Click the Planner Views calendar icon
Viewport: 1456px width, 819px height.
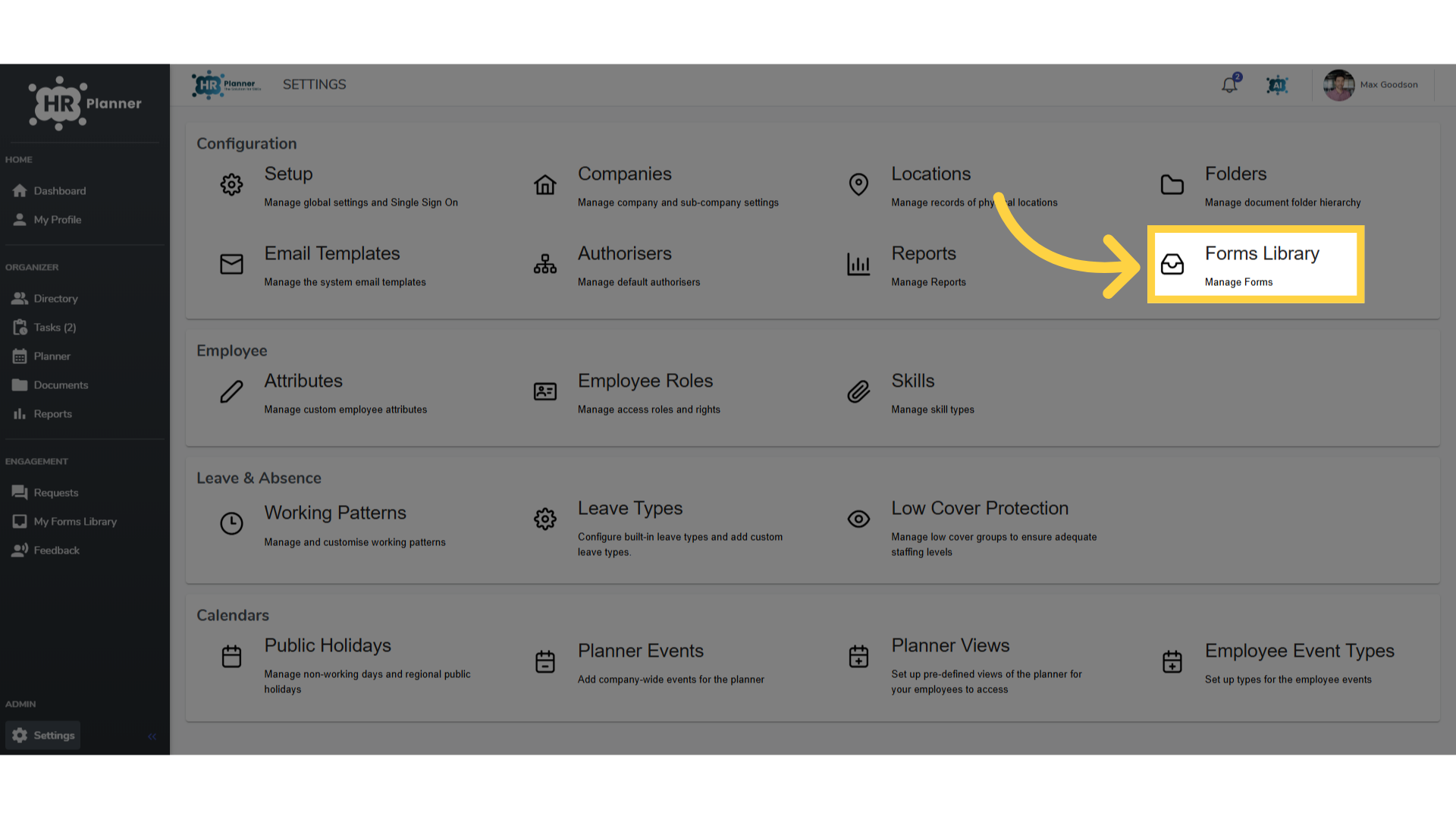coord(858,656)
